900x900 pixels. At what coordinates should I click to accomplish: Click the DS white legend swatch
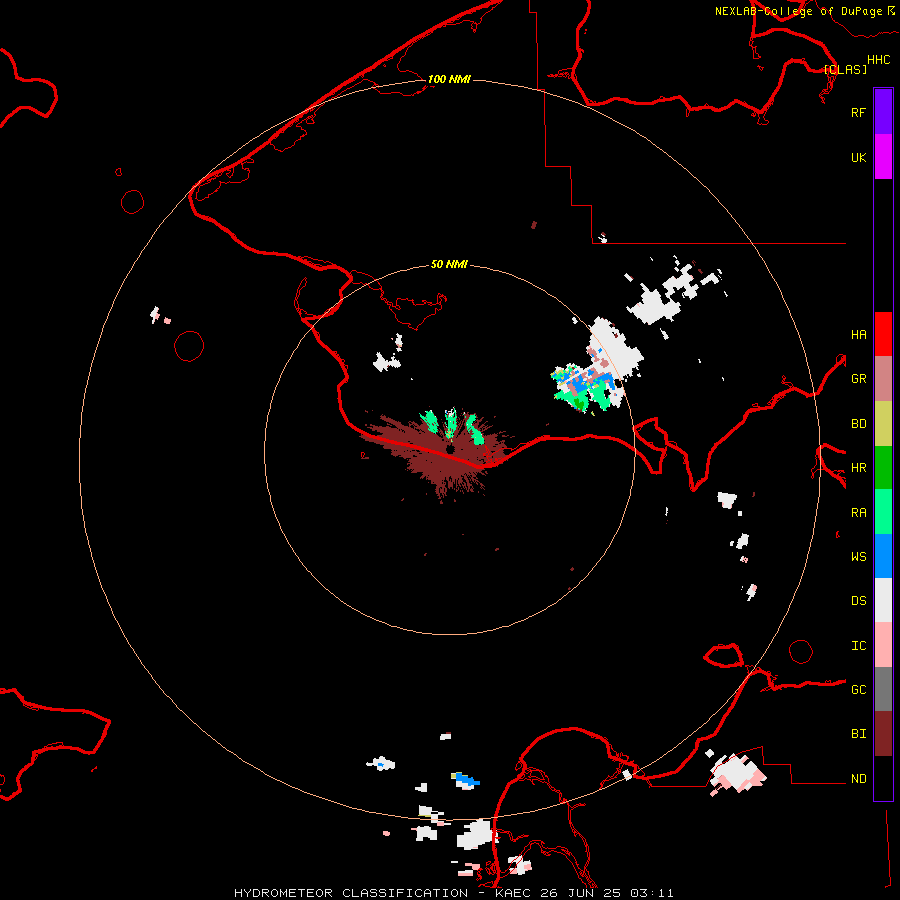coord(883,600)
